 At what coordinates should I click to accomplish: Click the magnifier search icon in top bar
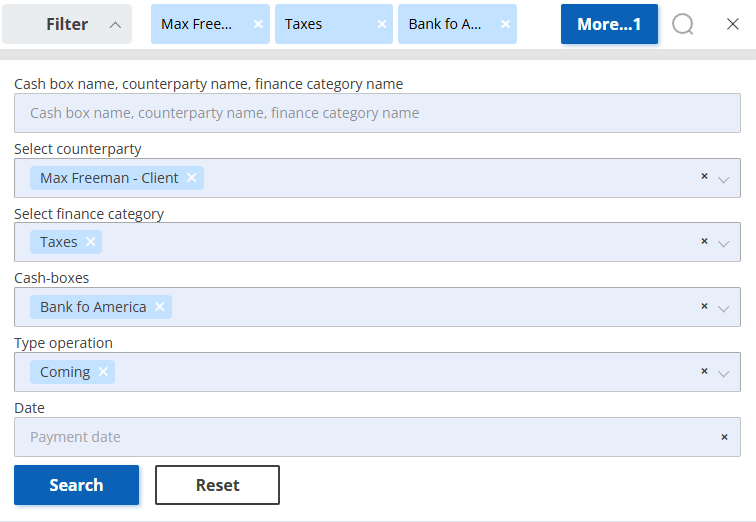pos(683,24)
